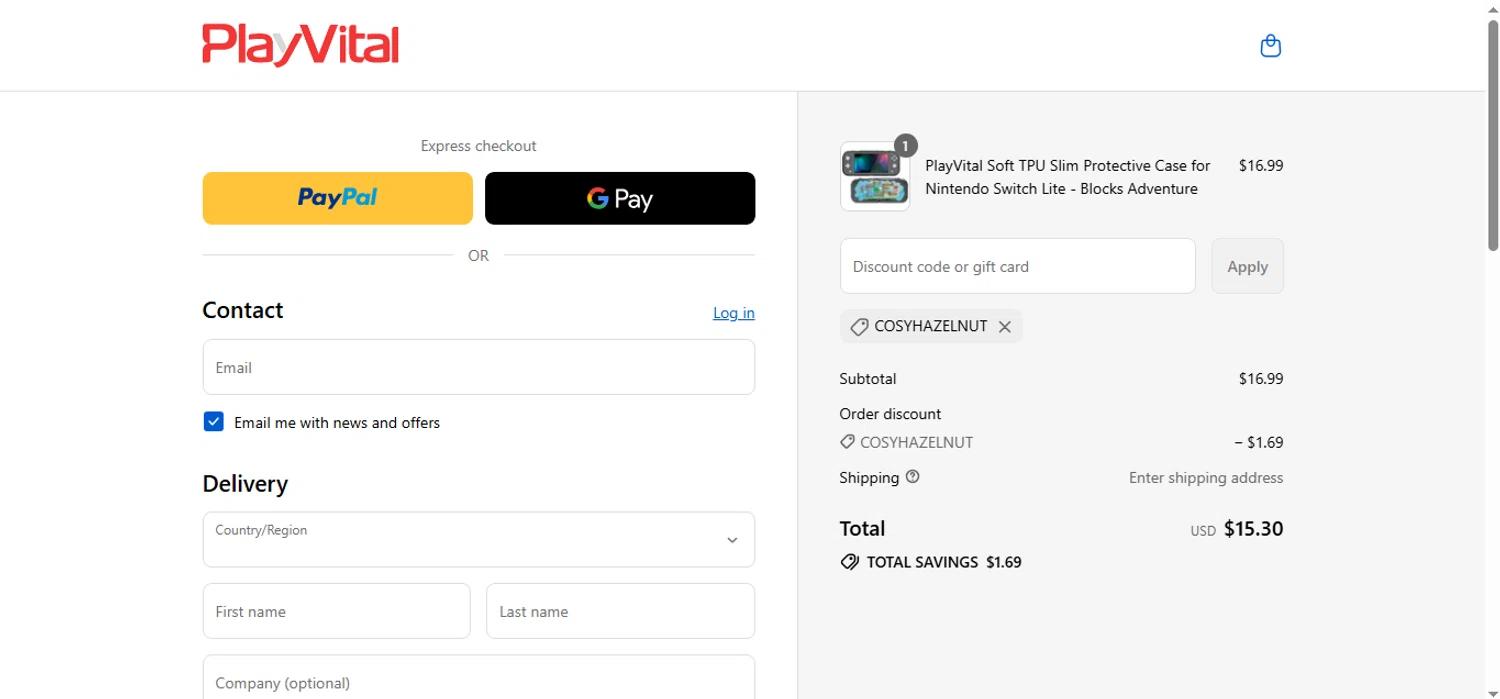Click the order discount amount − $1.69

(x=1259, y=442)
